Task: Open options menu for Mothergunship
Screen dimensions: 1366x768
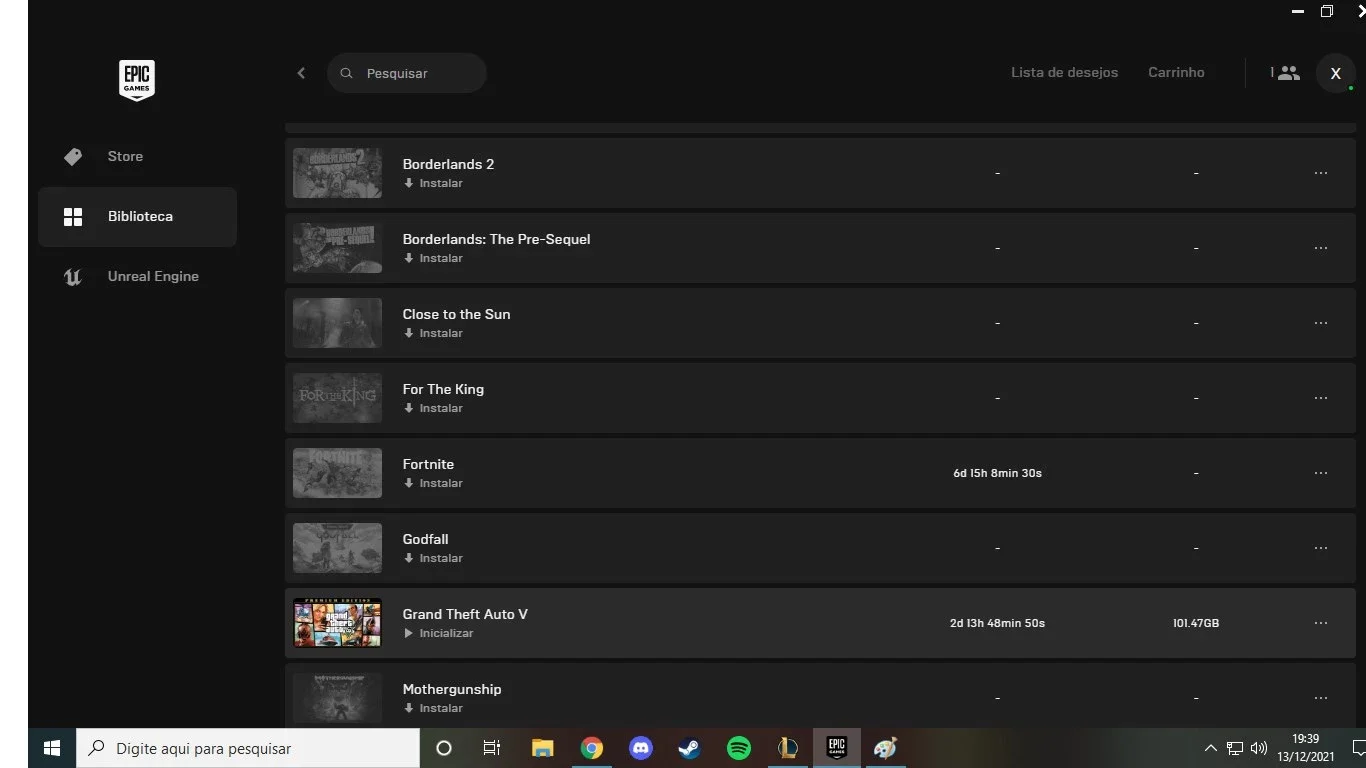Action: pyautogui.click(x=1321, y=698)
